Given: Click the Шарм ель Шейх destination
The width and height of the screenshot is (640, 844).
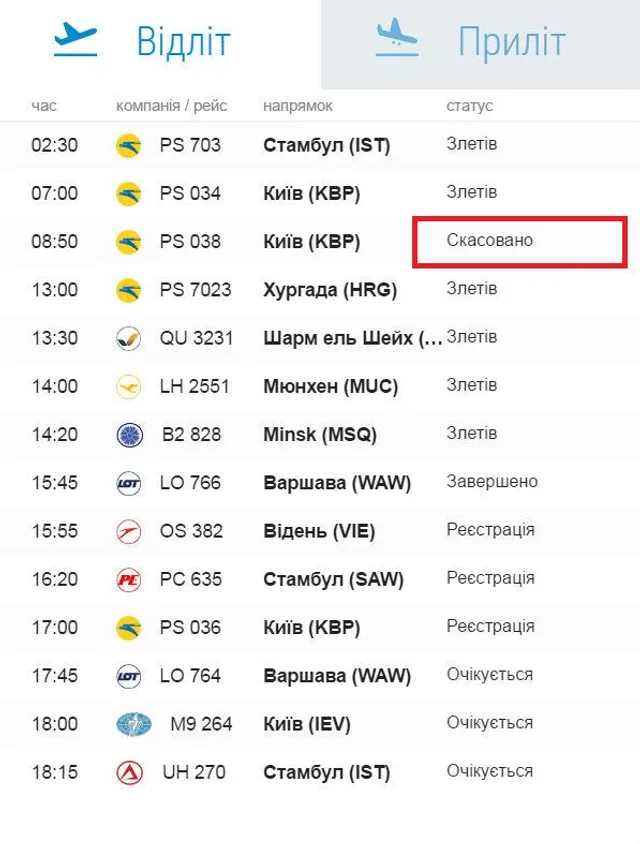Looking at the screenshot, I should coord(352,338).
